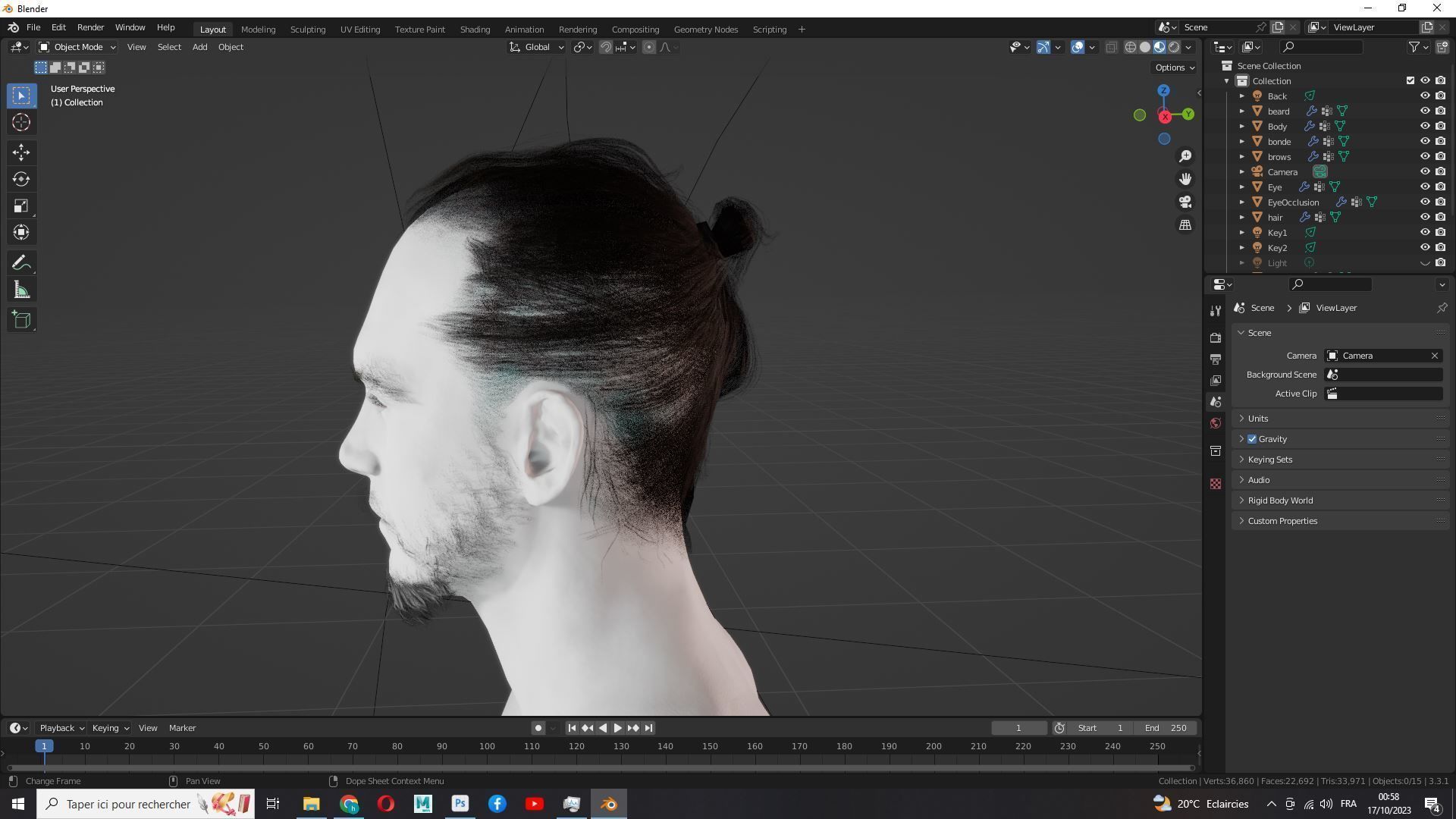Toggle Collection exclude checkbox

tap(1410, 80)
